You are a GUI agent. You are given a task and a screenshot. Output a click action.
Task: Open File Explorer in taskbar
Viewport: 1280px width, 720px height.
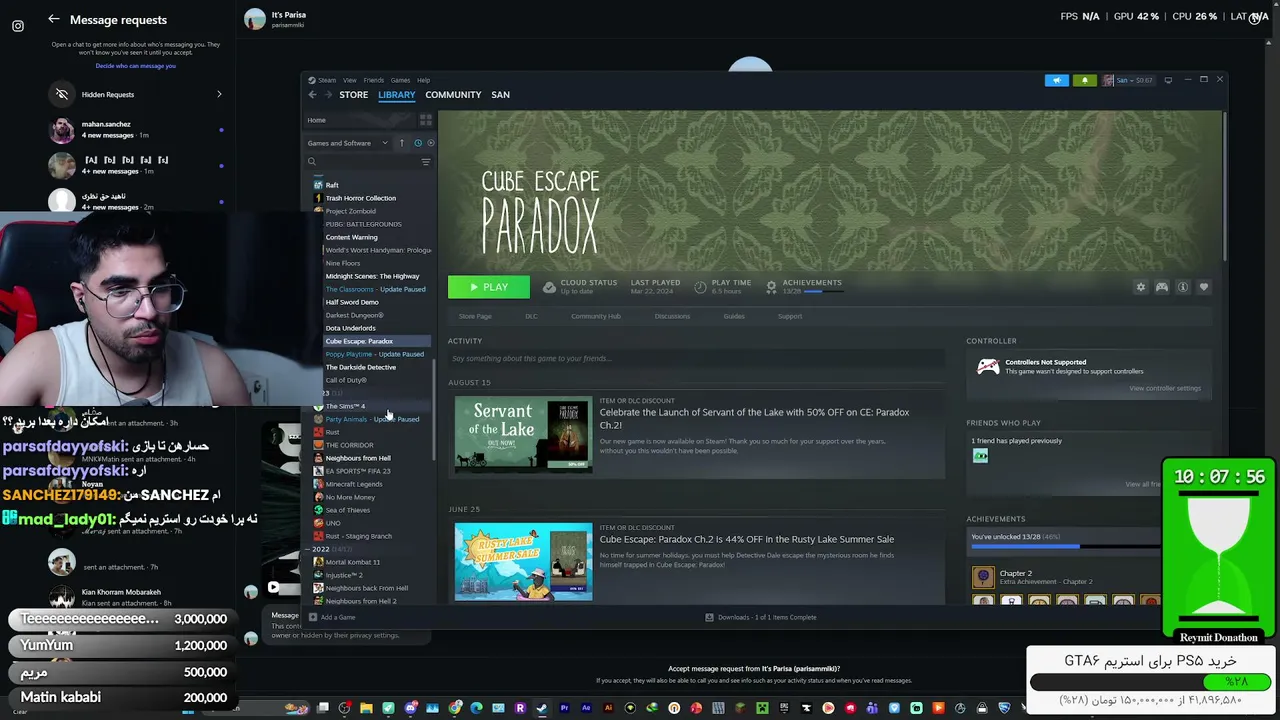(x=366, y=708)
